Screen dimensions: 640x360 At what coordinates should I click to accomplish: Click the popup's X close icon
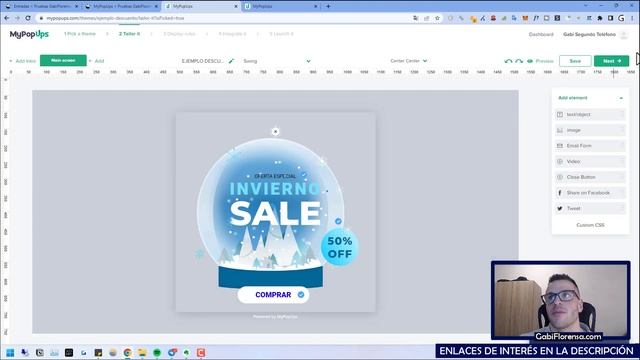276,131
